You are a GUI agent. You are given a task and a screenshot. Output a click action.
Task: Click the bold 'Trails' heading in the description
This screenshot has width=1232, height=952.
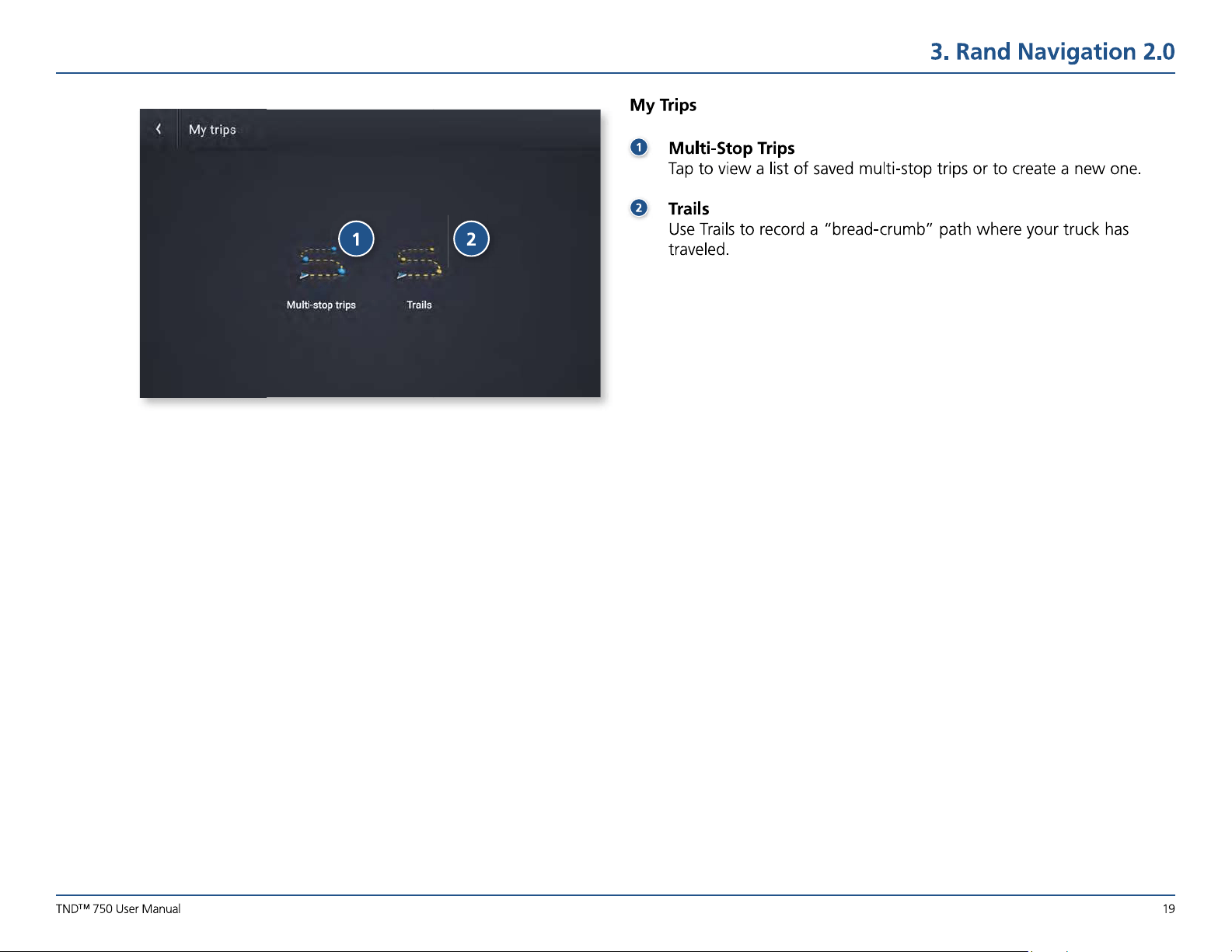tap(689, 208)
